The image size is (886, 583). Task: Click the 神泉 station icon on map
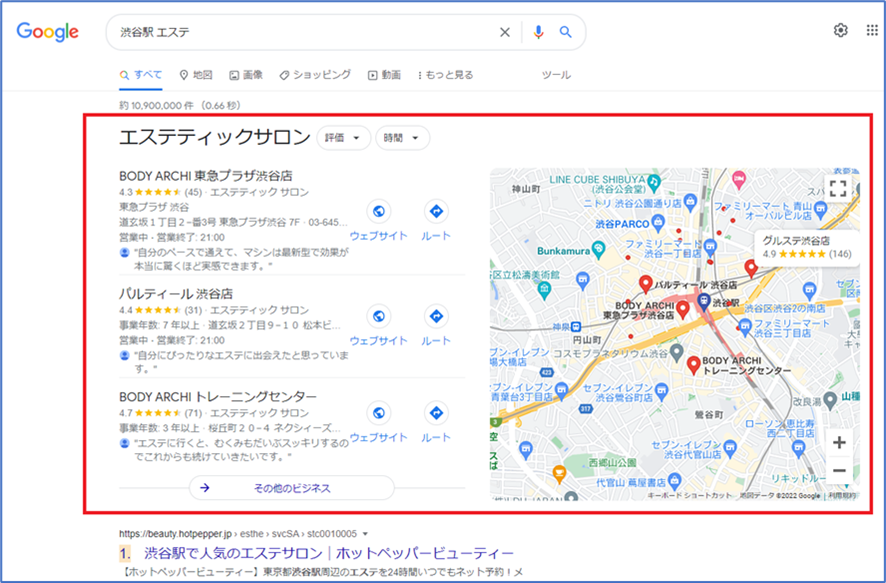click(575, 327)
